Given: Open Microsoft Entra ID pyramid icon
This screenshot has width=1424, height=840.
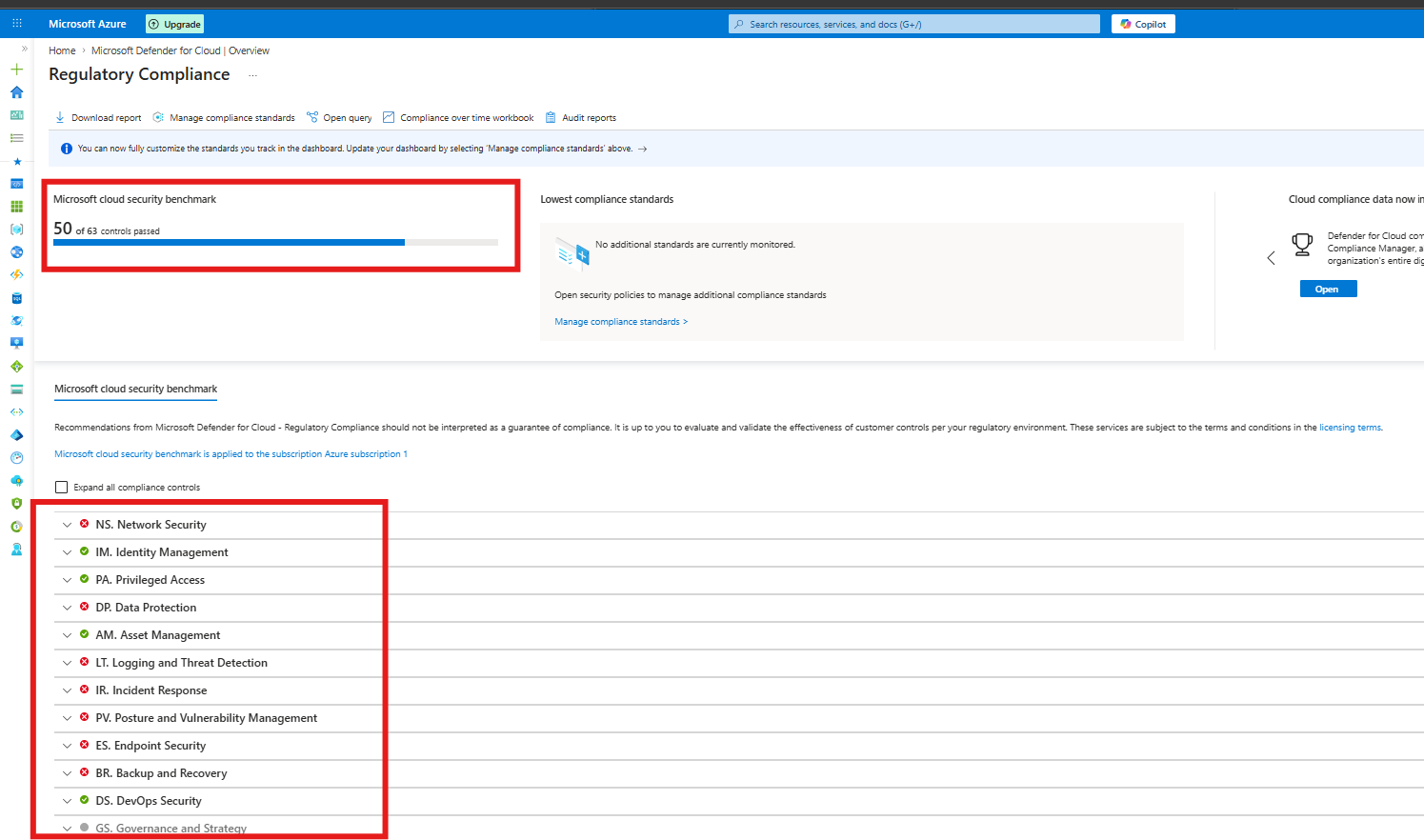Looking at the screenshot, I should click(x=16, y=434).
